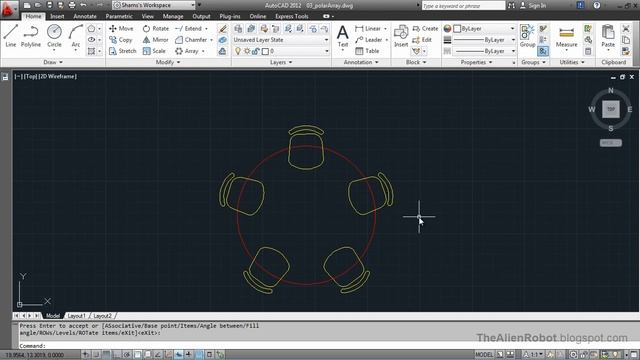
Task: Click the Mirror tool in Modify
Action: tap(156, 40)
